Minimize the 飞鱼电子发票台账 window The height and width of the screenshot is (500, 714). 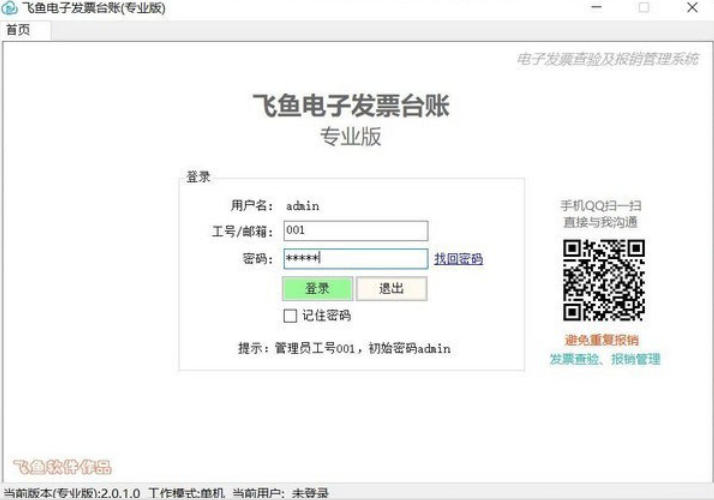[x=597, y=7]
